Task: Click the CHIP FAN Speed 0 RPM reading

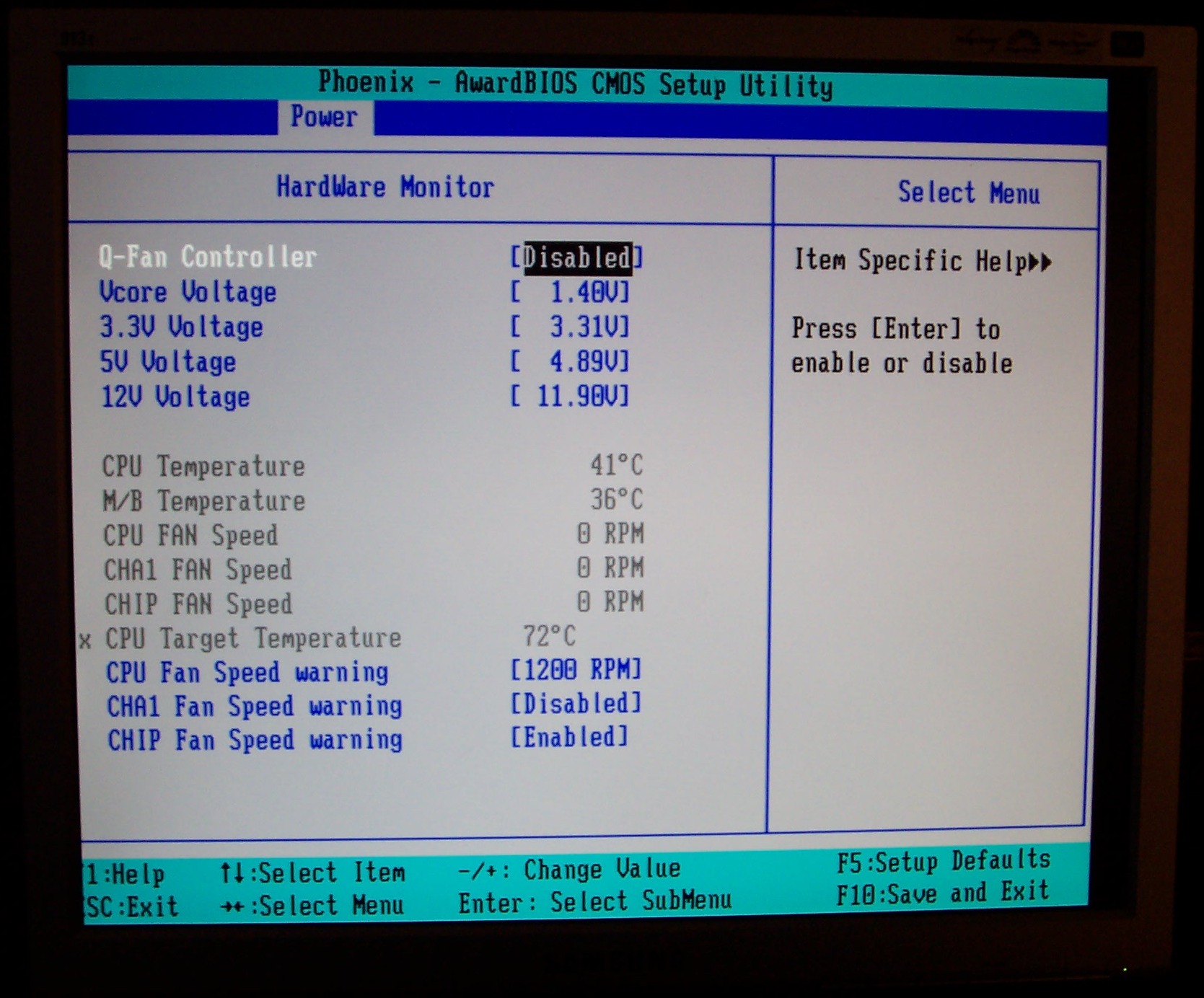Action: 610,601
